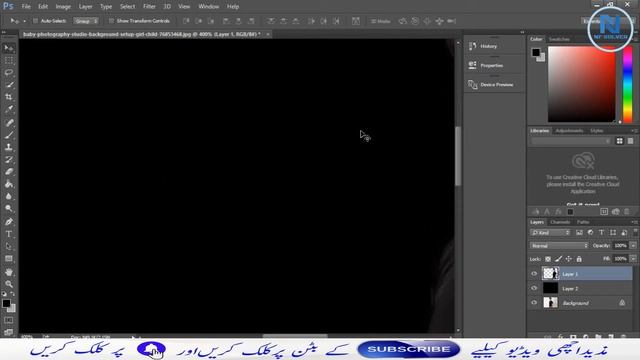This screenshot has height=360, width=640.
Task: Select the Layer 2 thumbnail
Action: coord(550,288)
